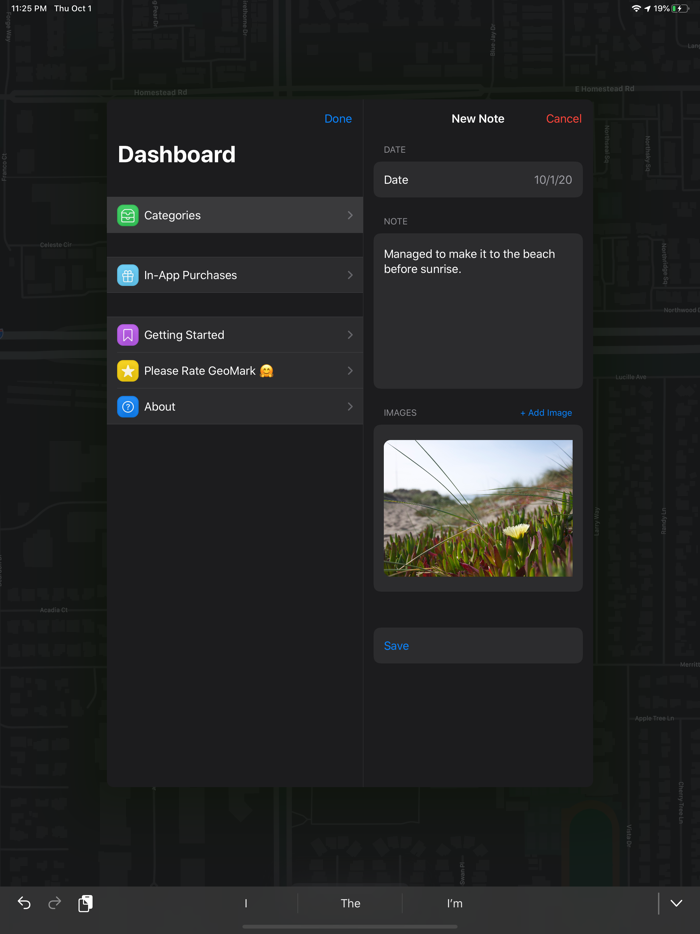Expand the About row chevron

coord(350,407)
